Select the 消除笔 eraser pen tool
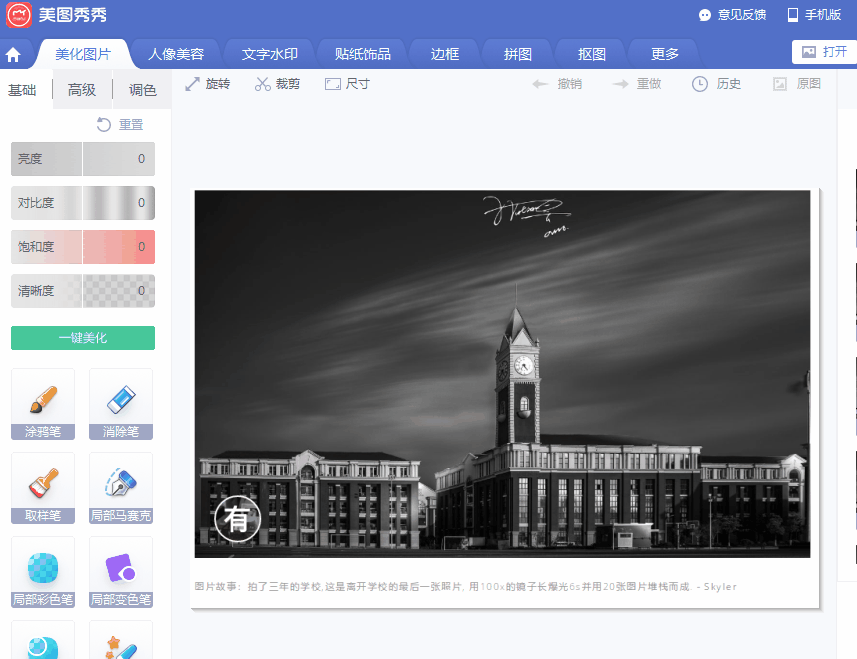This screenshot has height=659, width=857. 120,404
